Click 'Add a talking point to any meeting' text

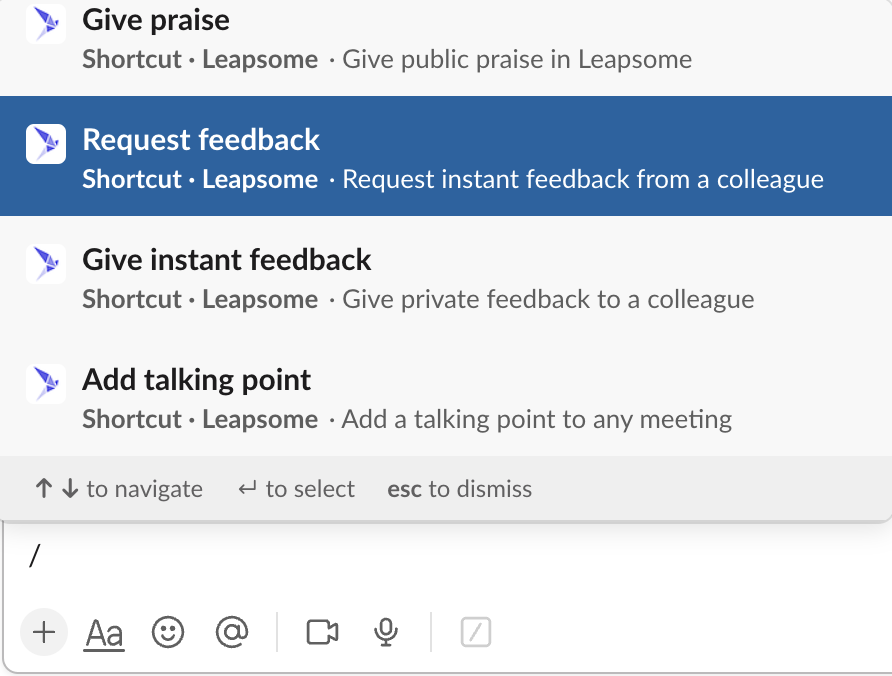pos(537,419)
